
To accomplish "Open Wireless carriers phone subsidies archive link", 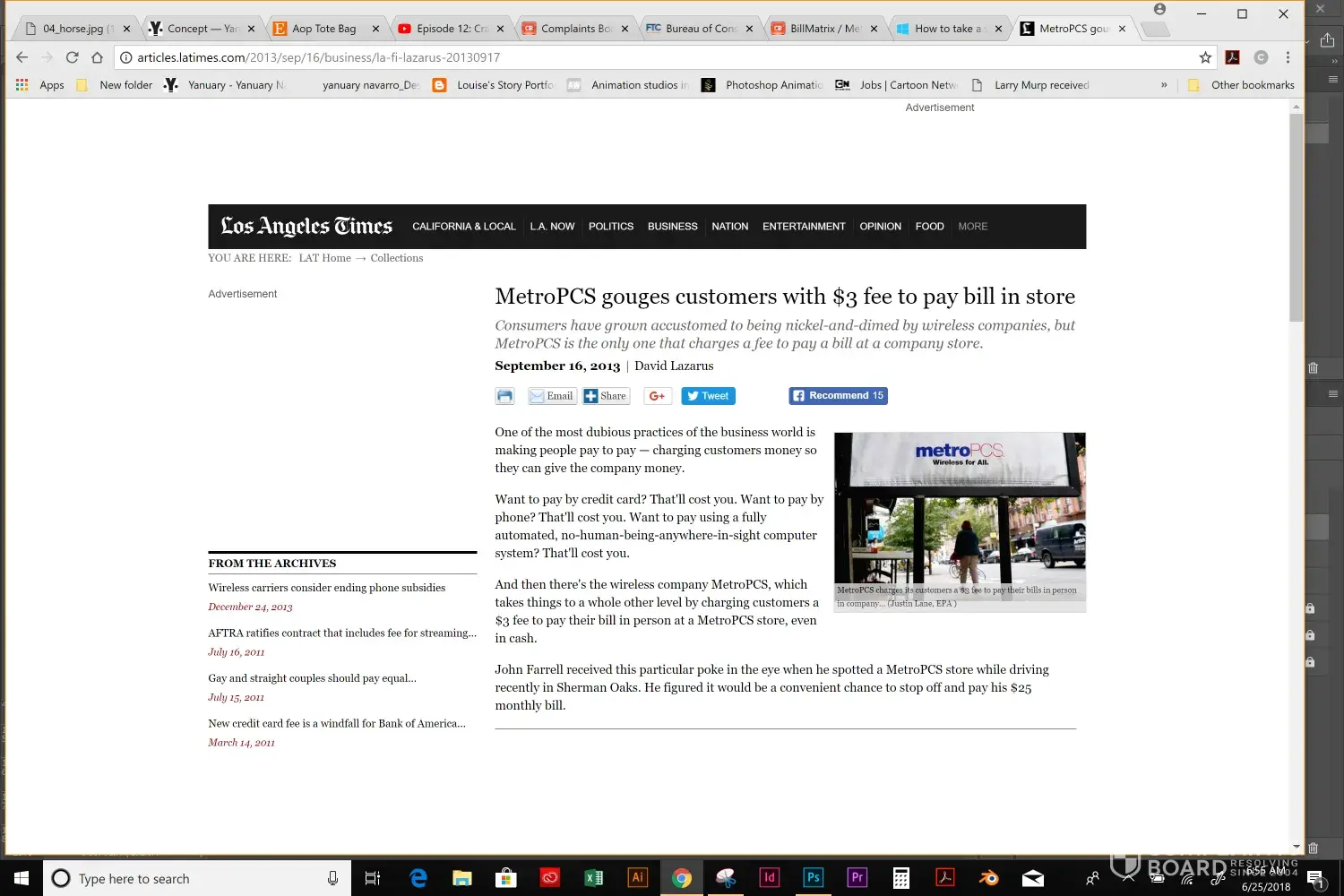I will point(326,588).
